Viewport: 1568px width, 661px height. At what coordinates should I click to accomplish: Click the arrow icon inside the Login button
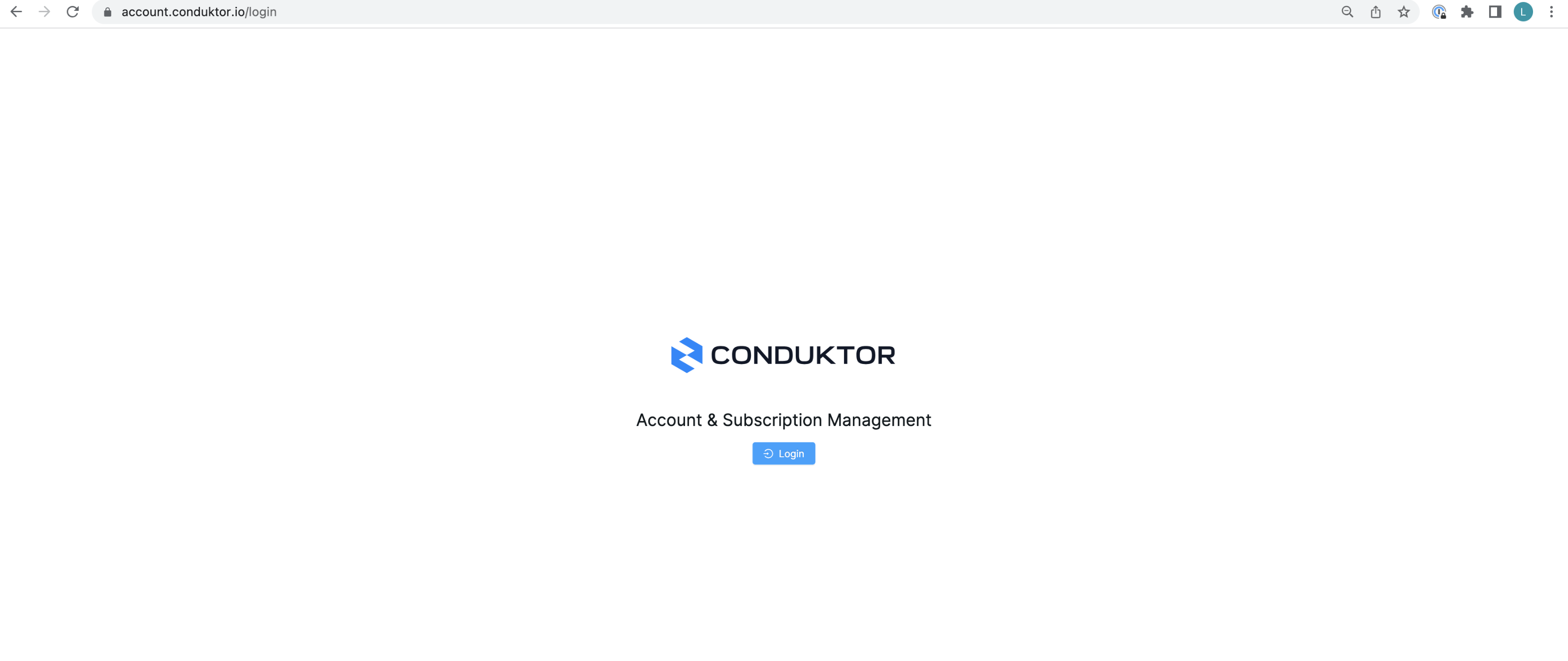(x=768, y=454)
